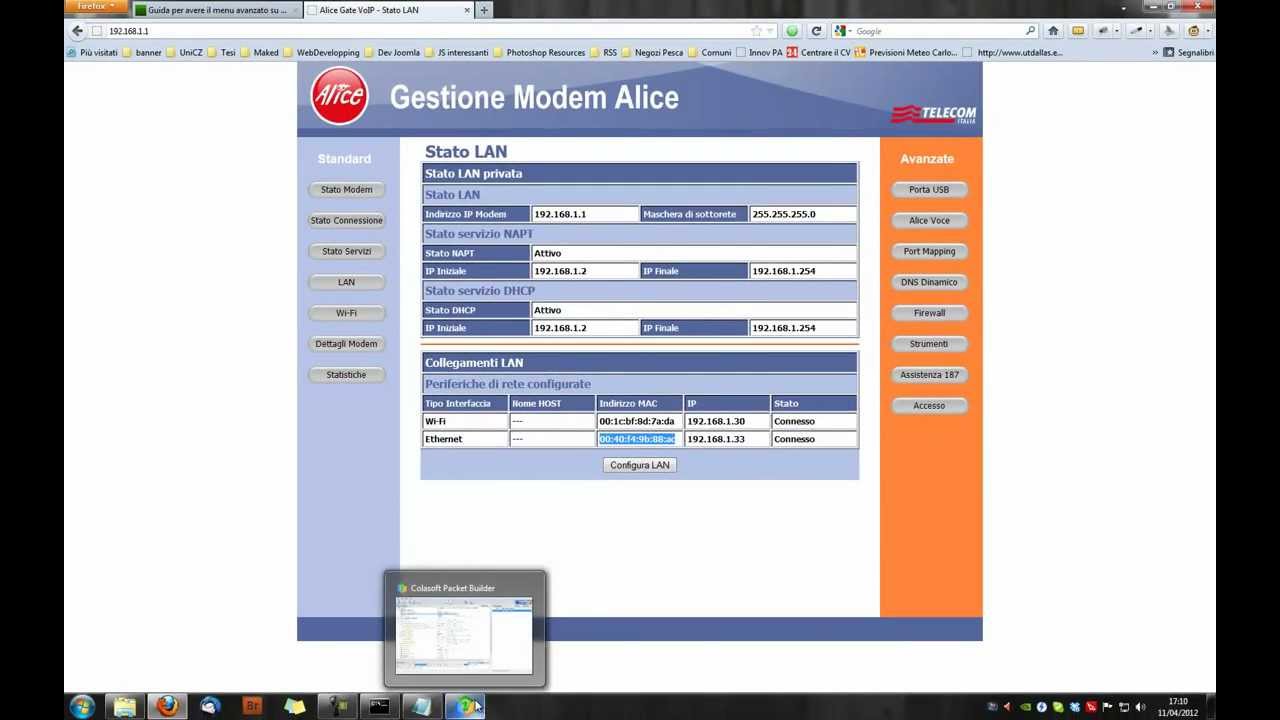Open a new tab with the plus button
This screenshot has width=1280, height=720.
pyautogui.click(x=484, y=10)
